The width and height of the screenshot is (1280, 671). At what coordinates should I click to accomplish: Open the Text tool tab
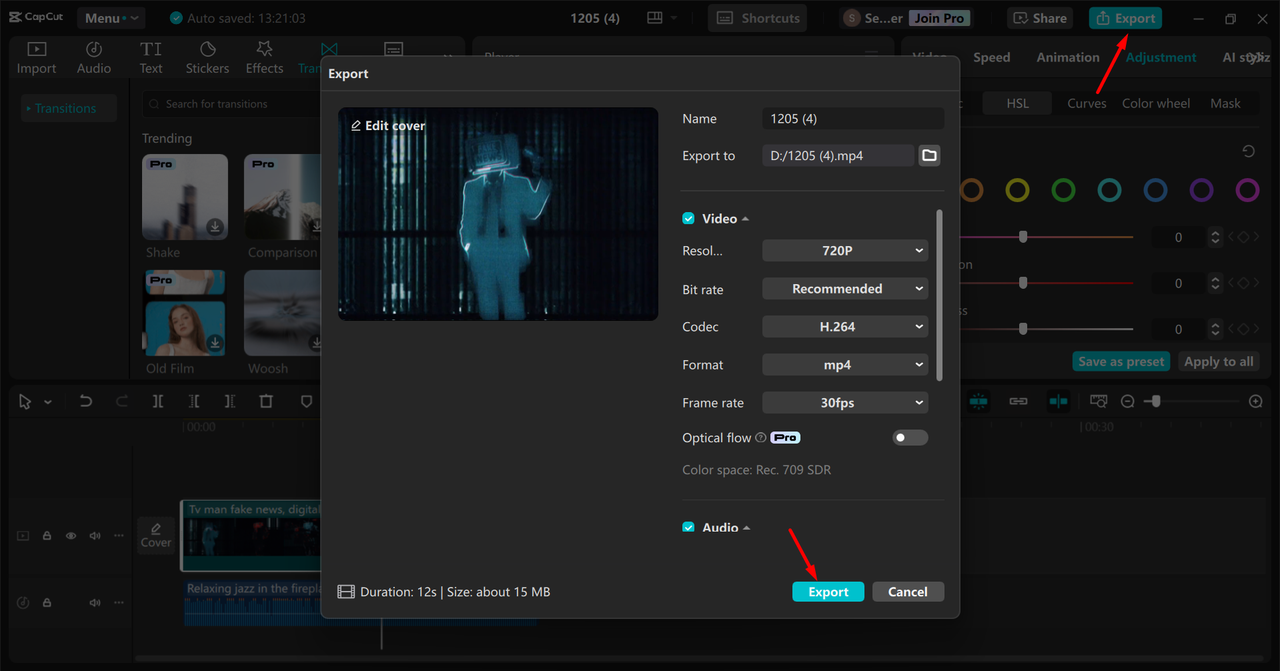[151, 58]
